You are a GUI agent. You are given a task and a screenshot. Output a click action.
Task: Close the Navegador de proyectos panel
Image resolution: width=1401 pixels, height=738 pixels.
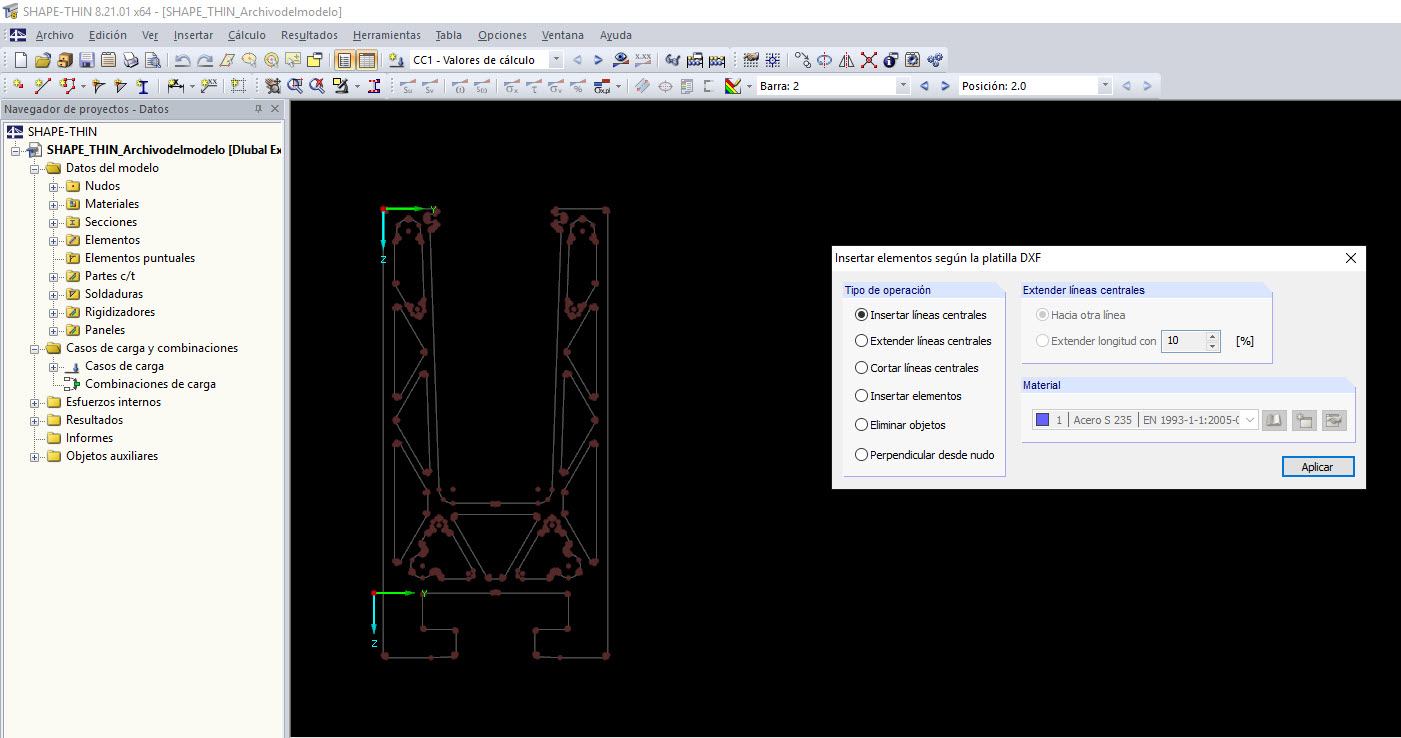[275, 109]
